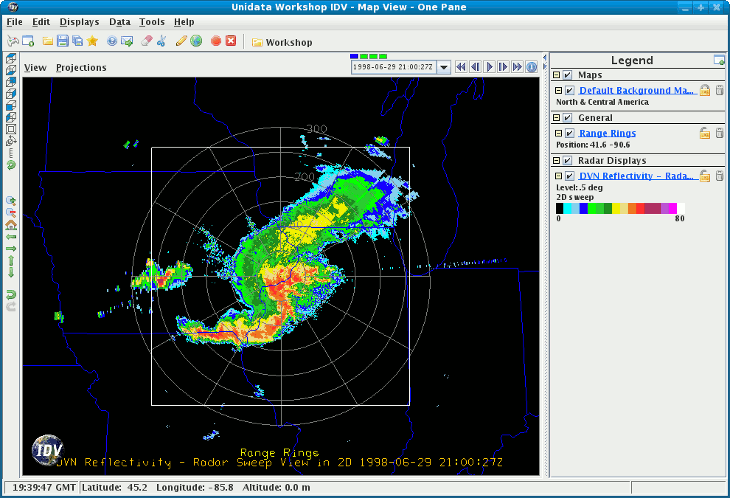Viewport: 730px width, 498px height.
Task: Collapse the Radar Displays category
Action: [x=557, y=160]
